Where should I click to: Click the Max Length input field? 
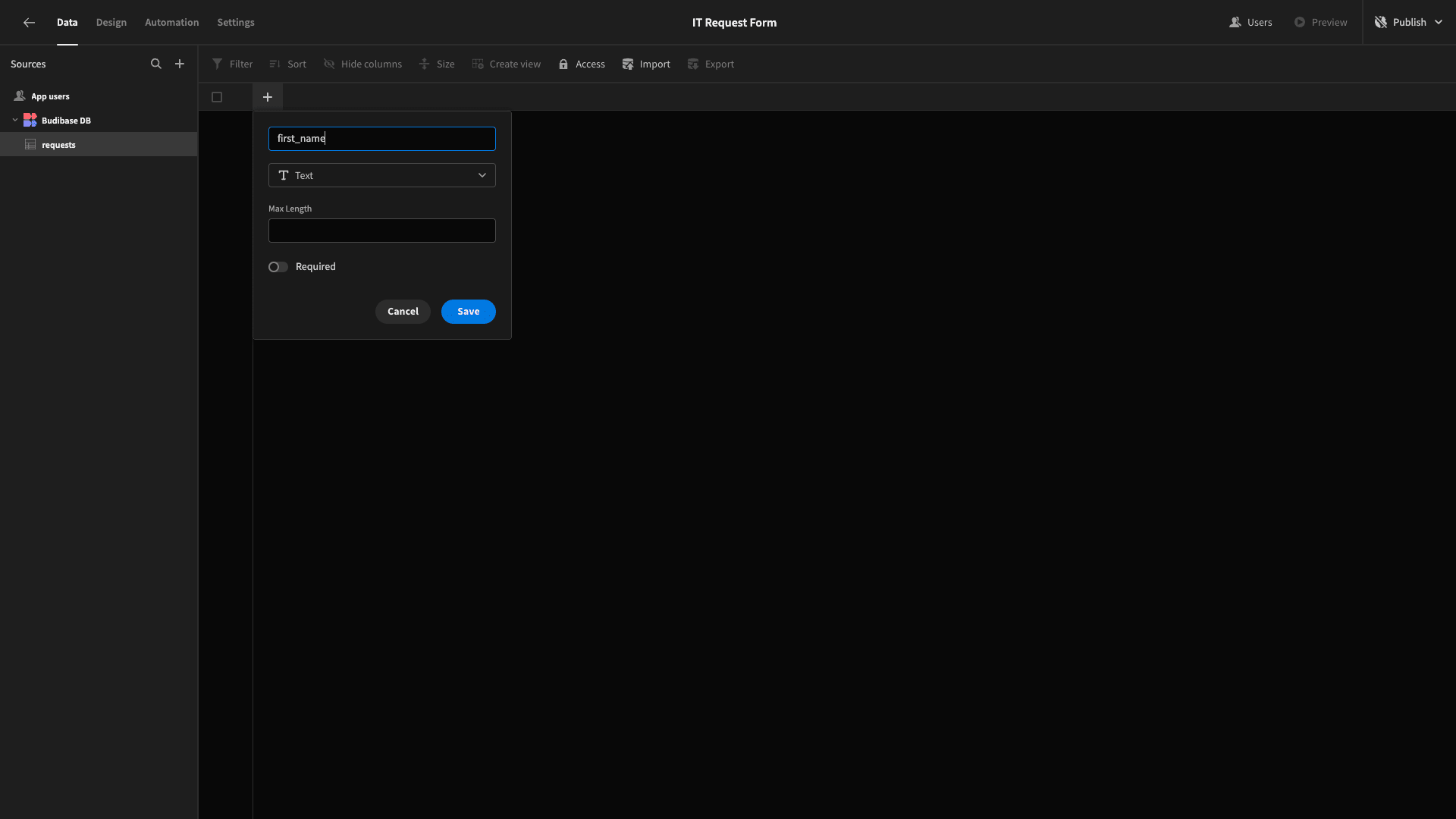pos(382,231)
